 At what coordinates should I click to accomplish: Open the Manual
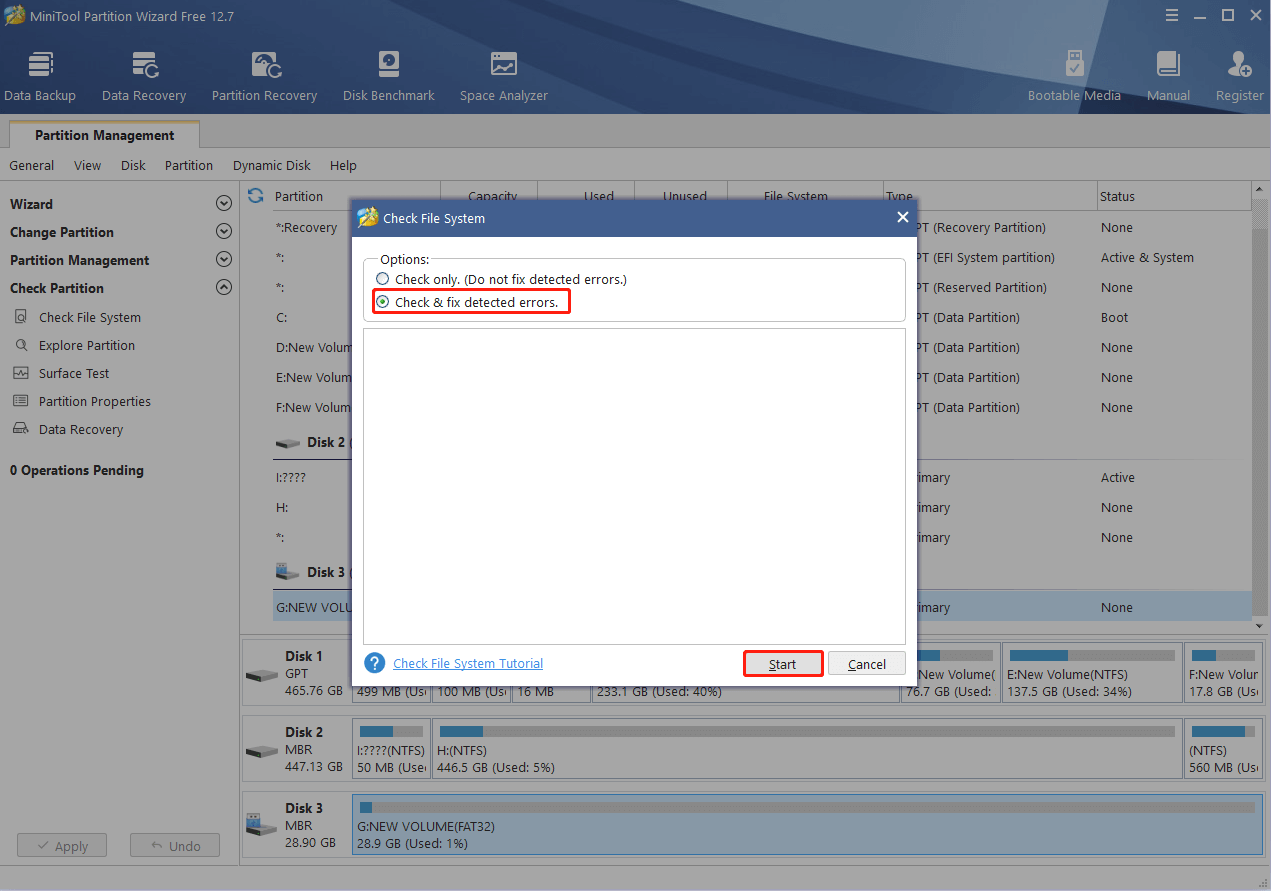(x=1168, y=77)
